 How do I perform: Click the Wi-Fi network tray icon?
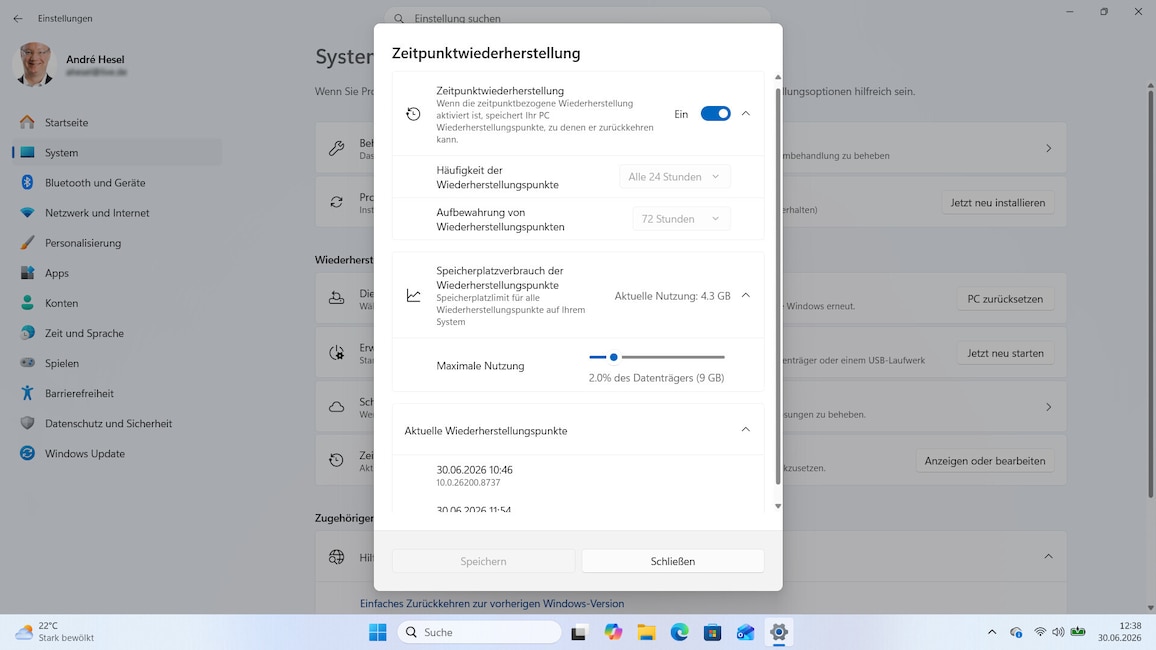(x=1040, y=632)
